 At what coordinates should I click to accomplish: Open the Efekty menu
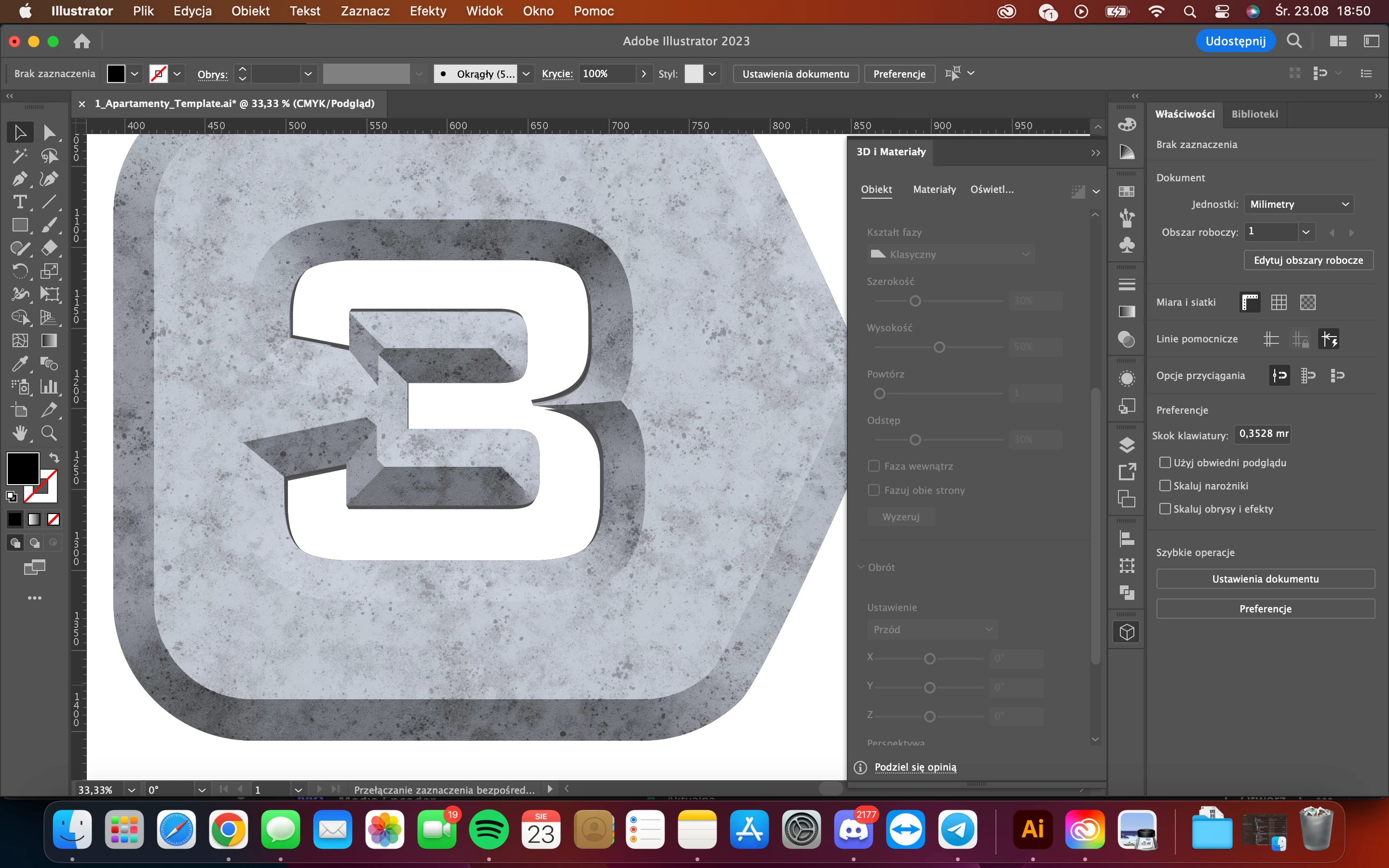(428, 11)
